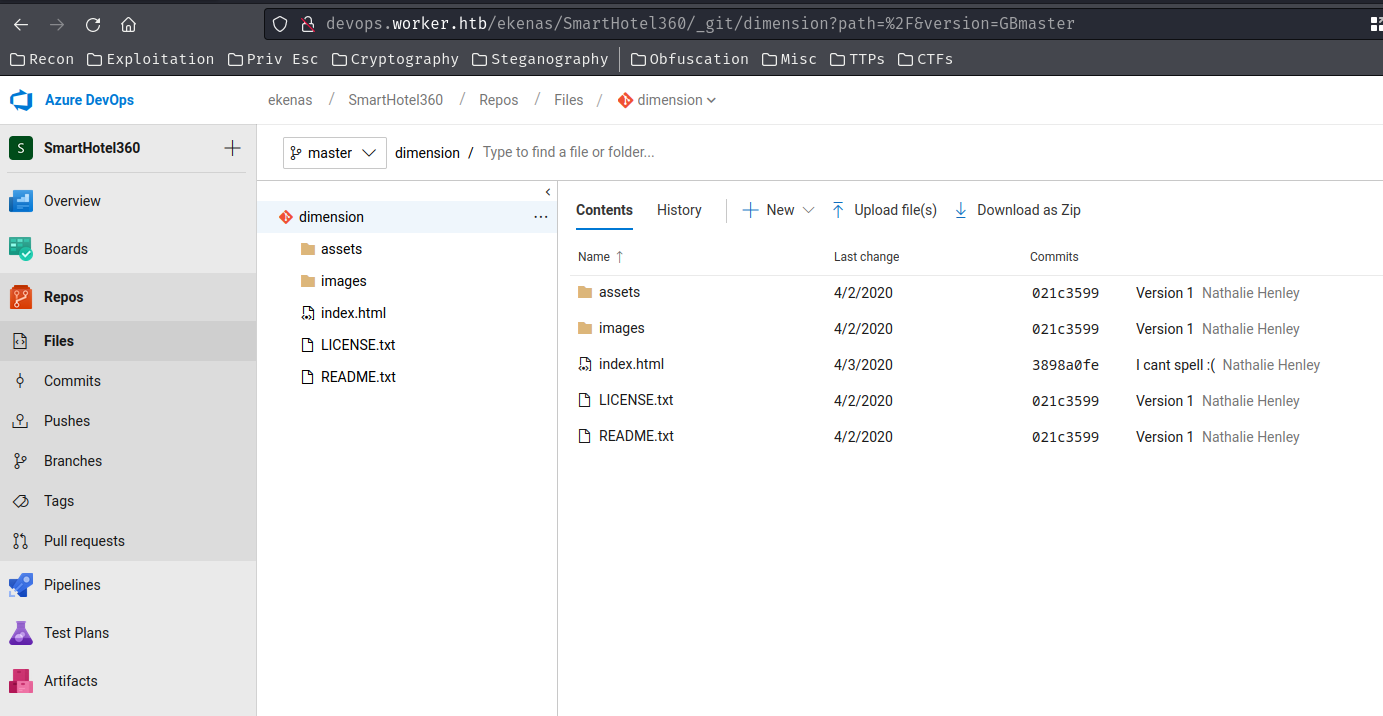The width and height of the screenshot is (1383, 716).
Task: Click the assets folder icon in the contents list
Action: 585,292
